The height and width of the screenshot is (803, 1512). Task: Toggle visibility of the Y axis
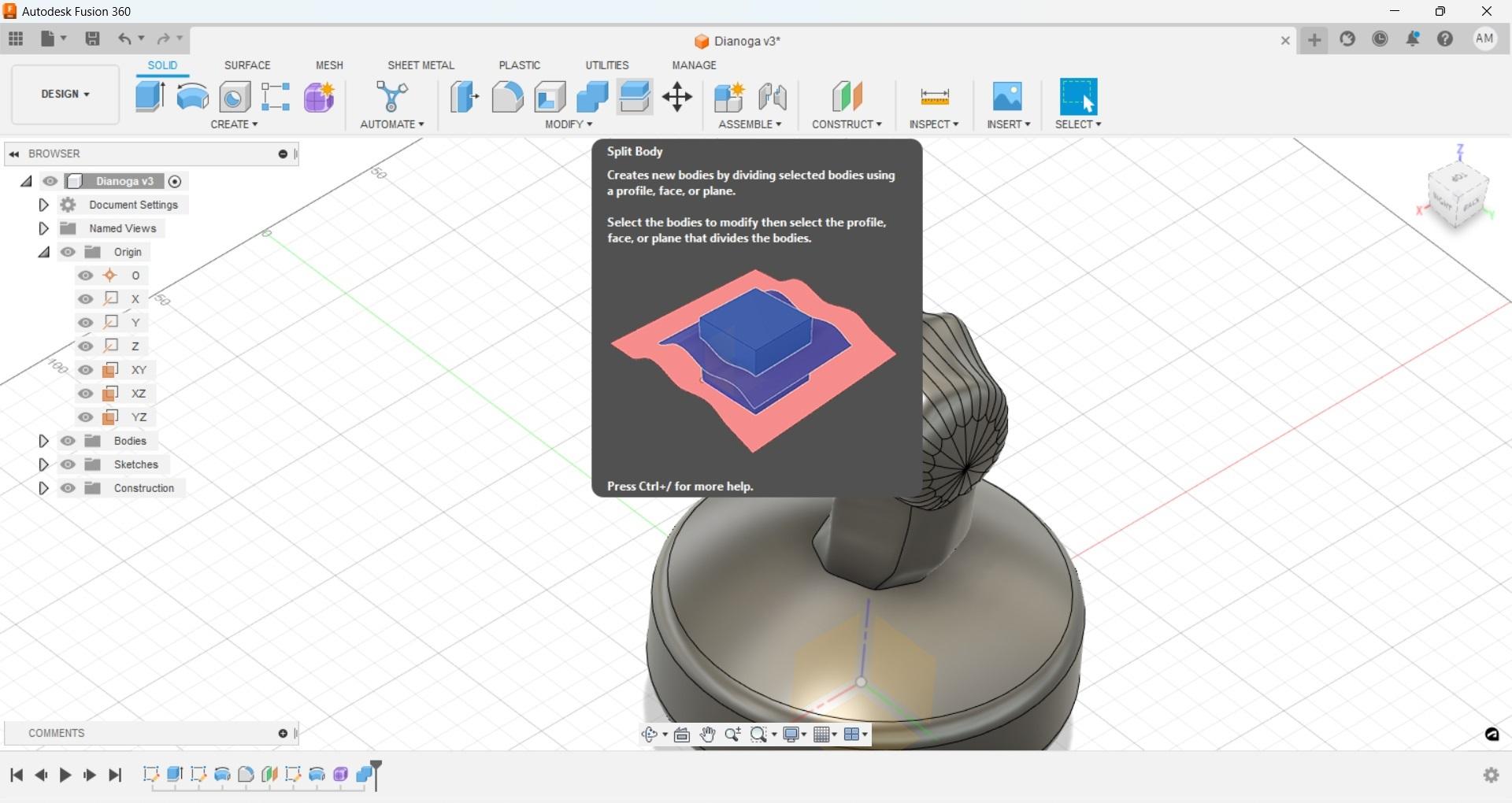[x=86, y=323]
